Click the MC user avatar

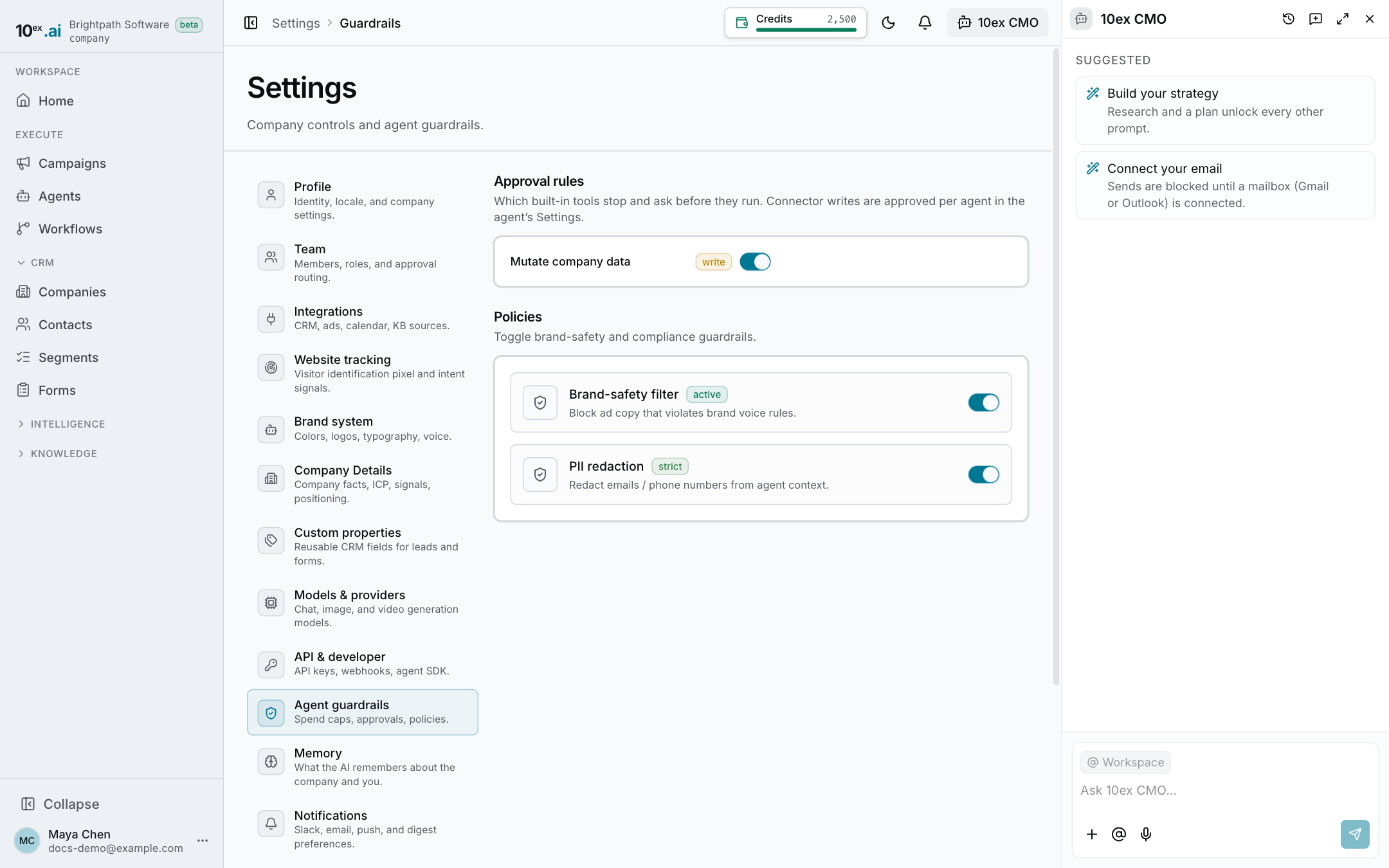pos(27,840)
